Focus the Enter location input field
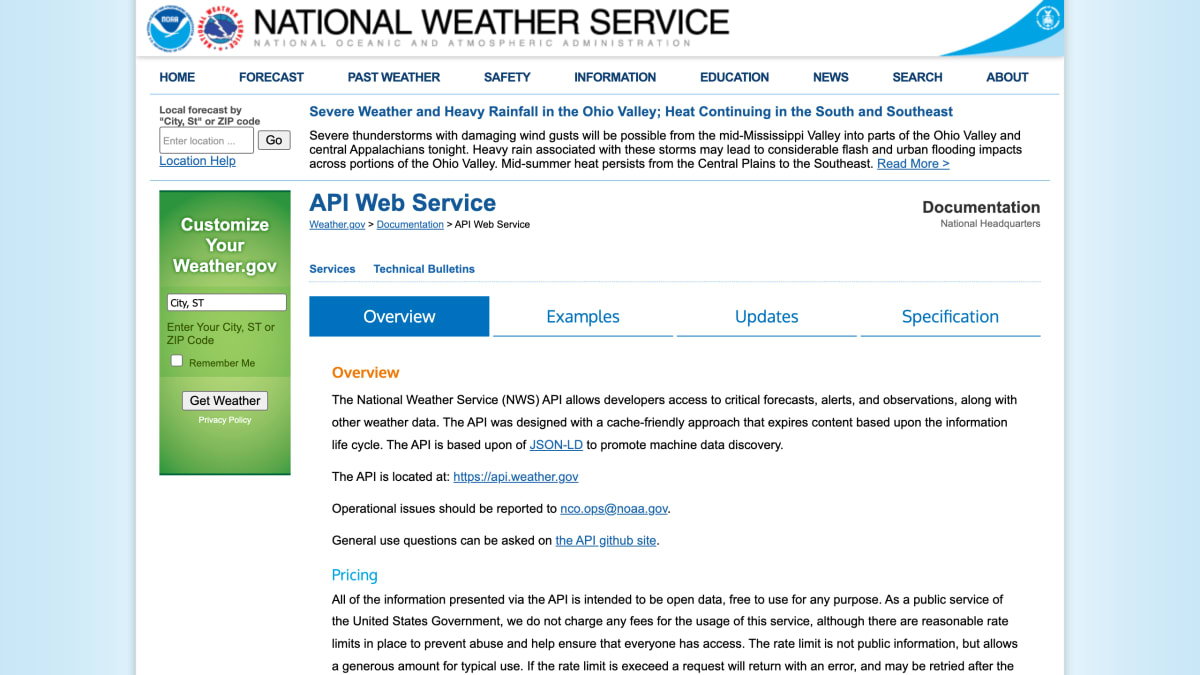Screen dimensions: 1200x675 206,141
